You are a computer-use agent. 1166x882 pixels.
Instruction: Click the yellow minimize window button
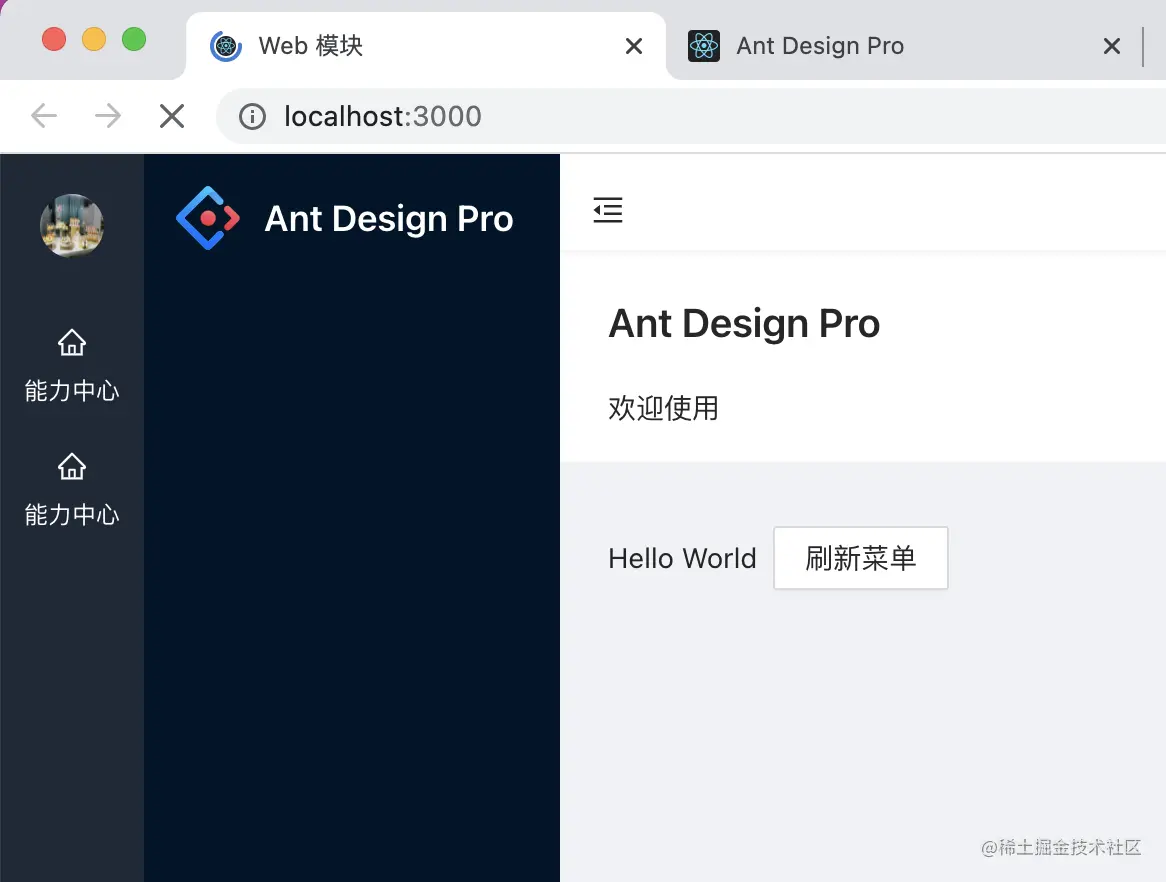coord(94,39)
